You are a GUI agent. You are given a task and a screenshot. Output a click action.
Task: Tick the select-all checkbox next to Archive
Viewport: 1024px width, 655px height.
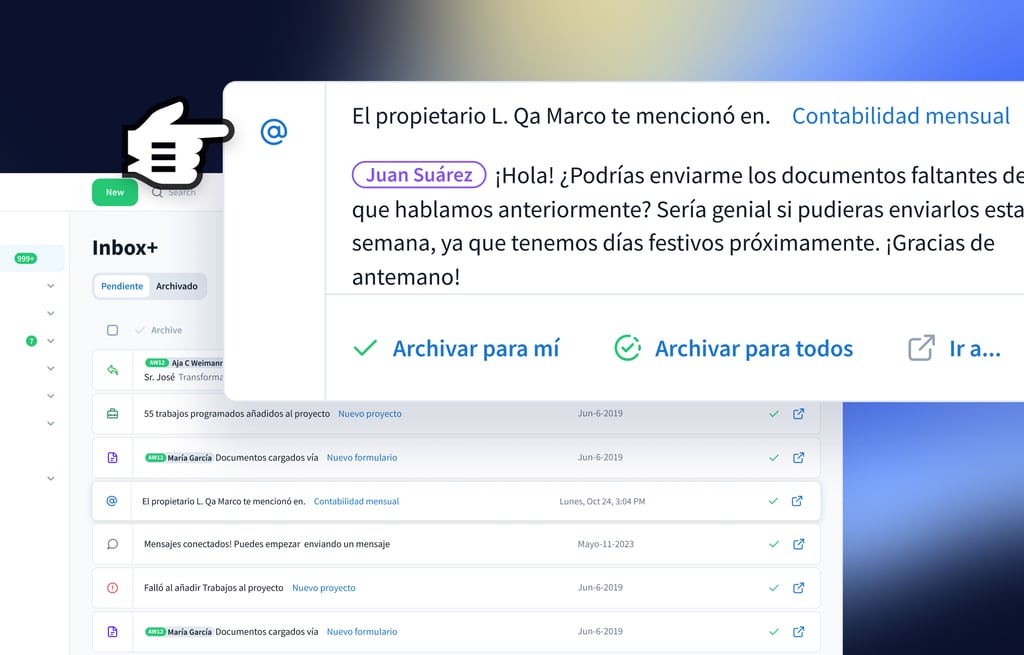click(112, 330)
